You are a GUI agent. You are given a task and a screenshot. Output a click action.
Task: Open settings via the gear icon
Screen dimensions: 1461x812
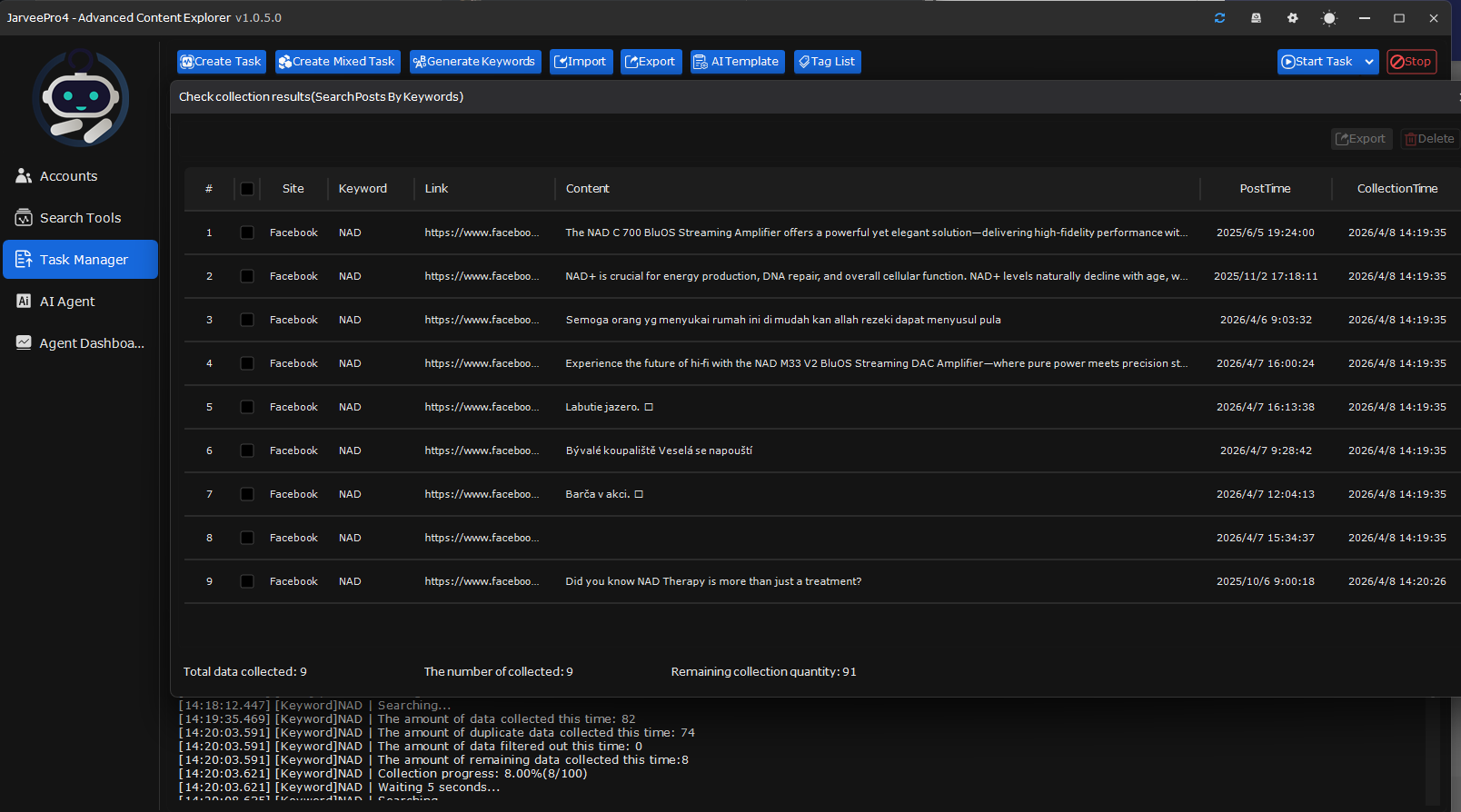tap(1292, 18)
